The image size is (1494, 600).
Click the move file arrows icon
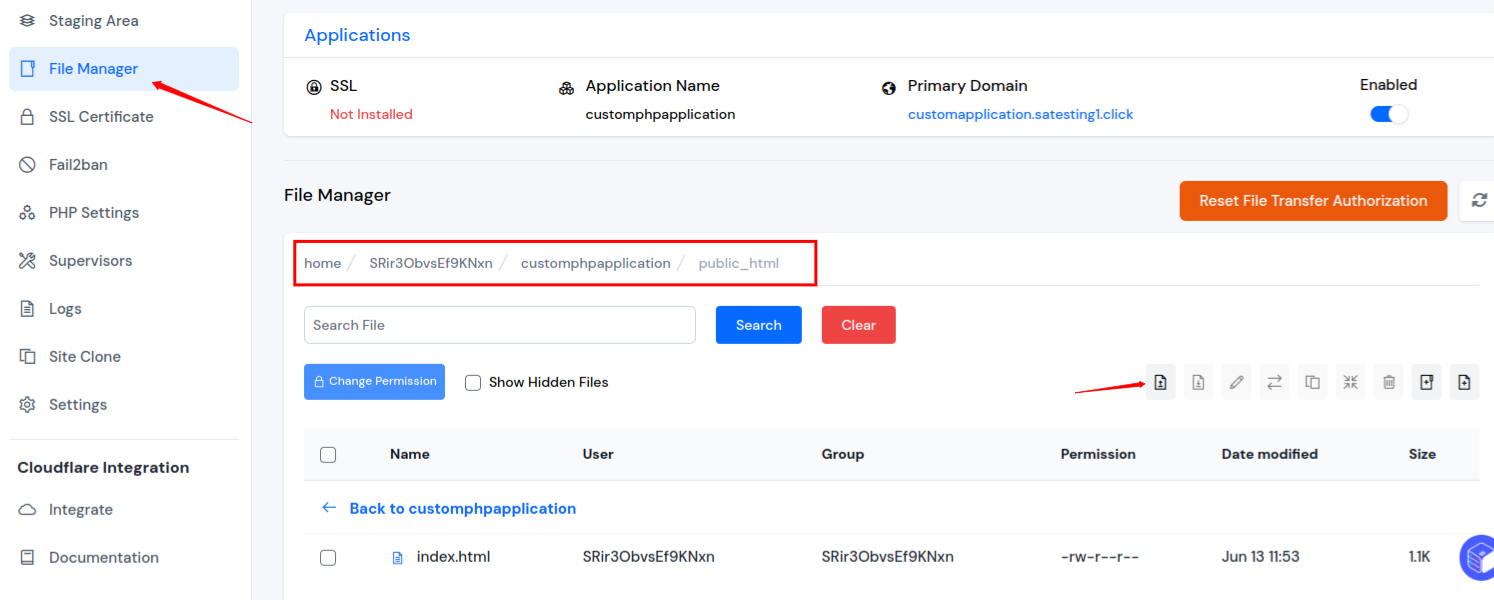pyautogui.click(x=1274, y=382)
